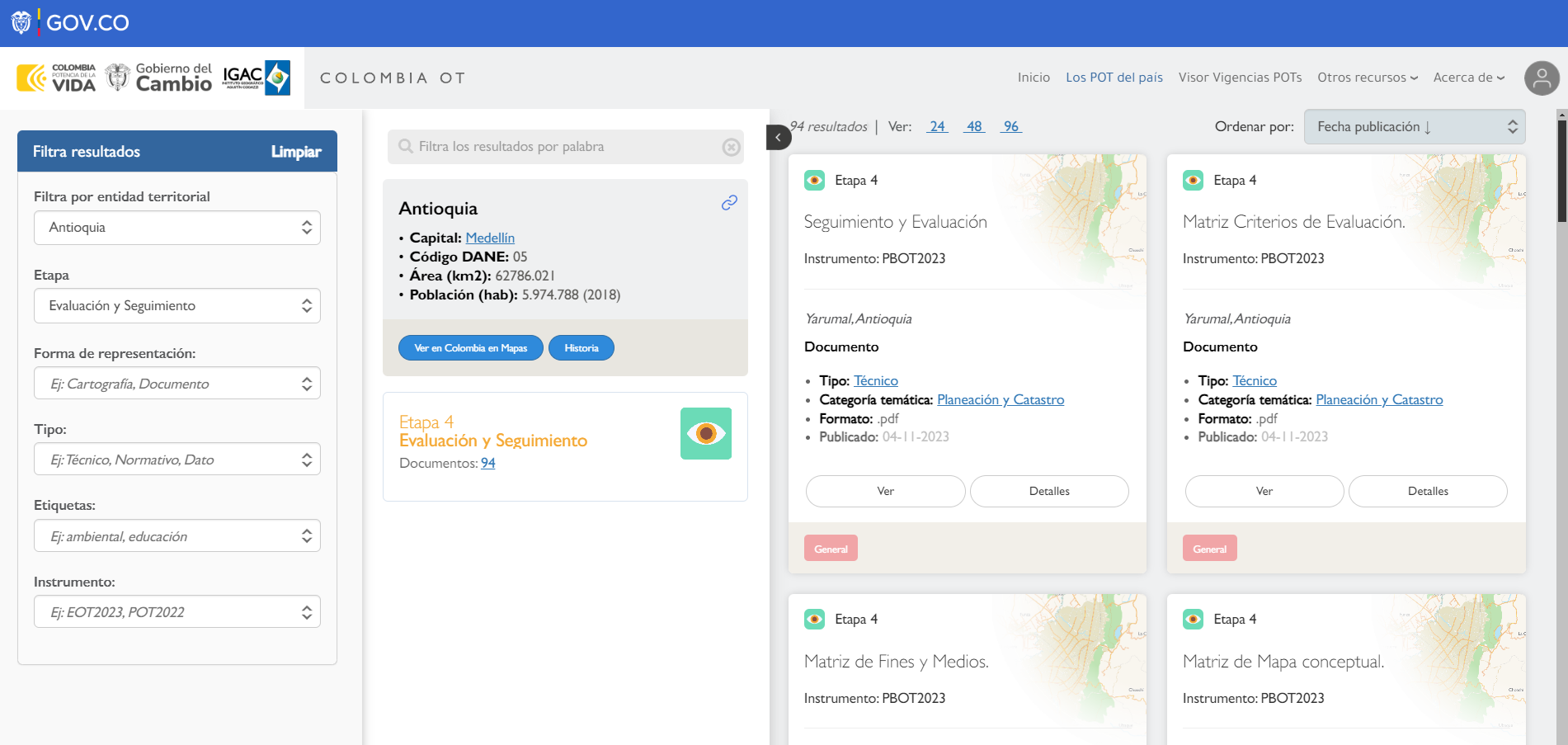Collapse side panel with arrow icon

point(778,137)
